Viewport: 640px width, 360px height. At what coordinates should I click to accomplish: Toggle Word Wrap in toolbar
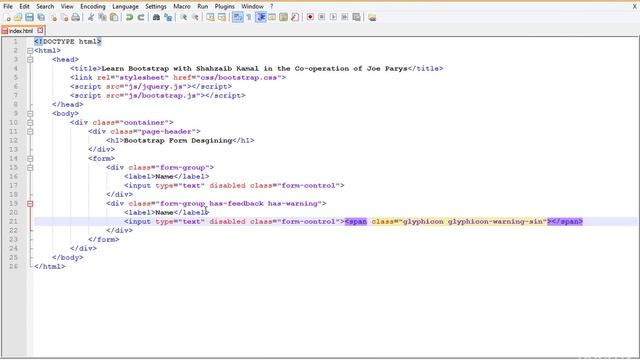pyautogui.click(x=238, y=17)
